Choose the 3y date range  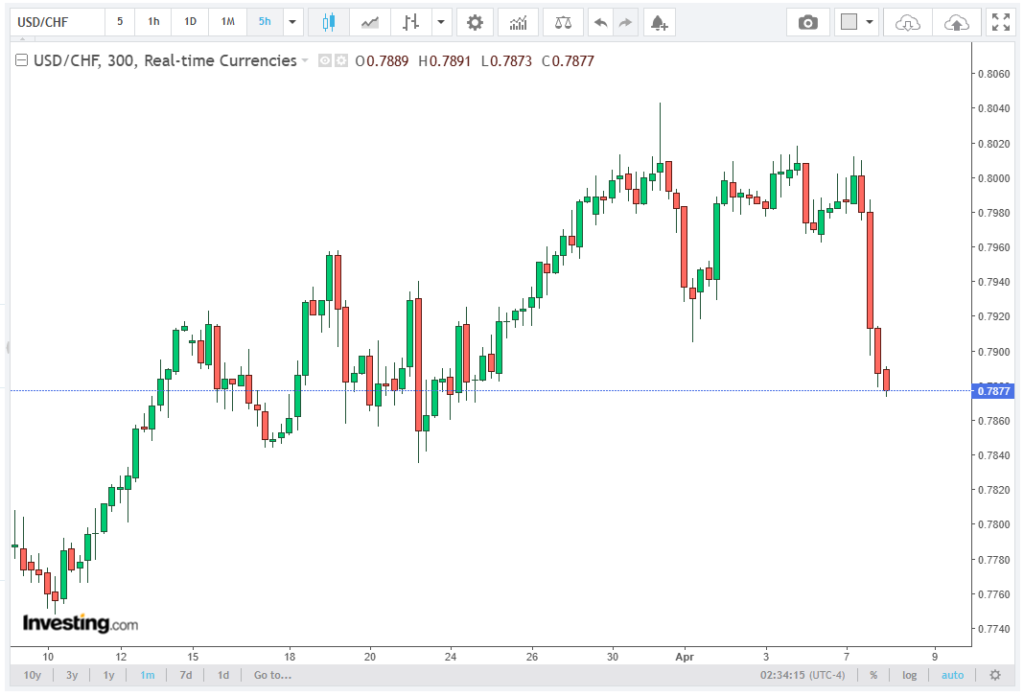click(x=72, y=675)
